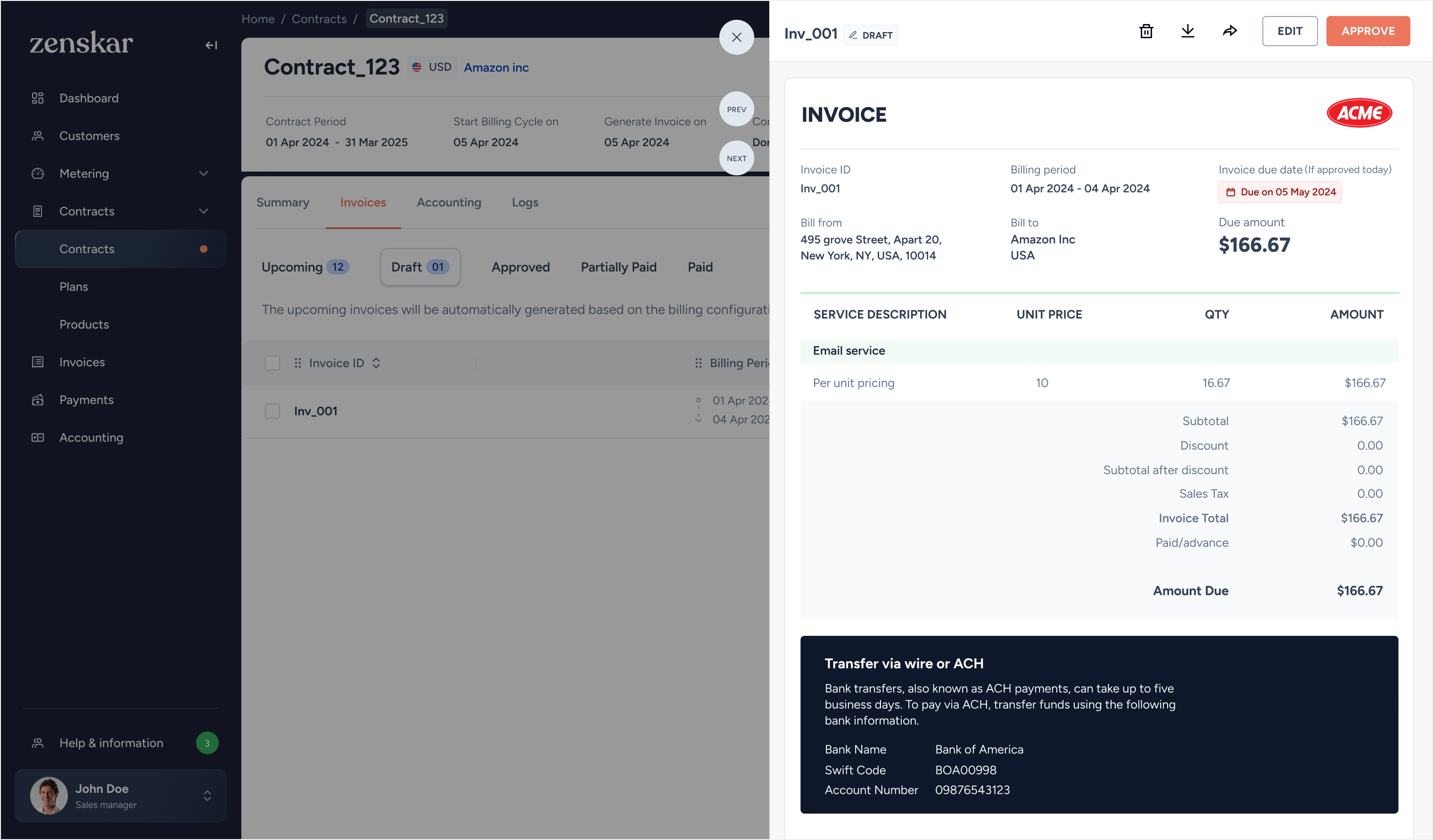Go to previous invoice with PREV button

tap(736, 109)
